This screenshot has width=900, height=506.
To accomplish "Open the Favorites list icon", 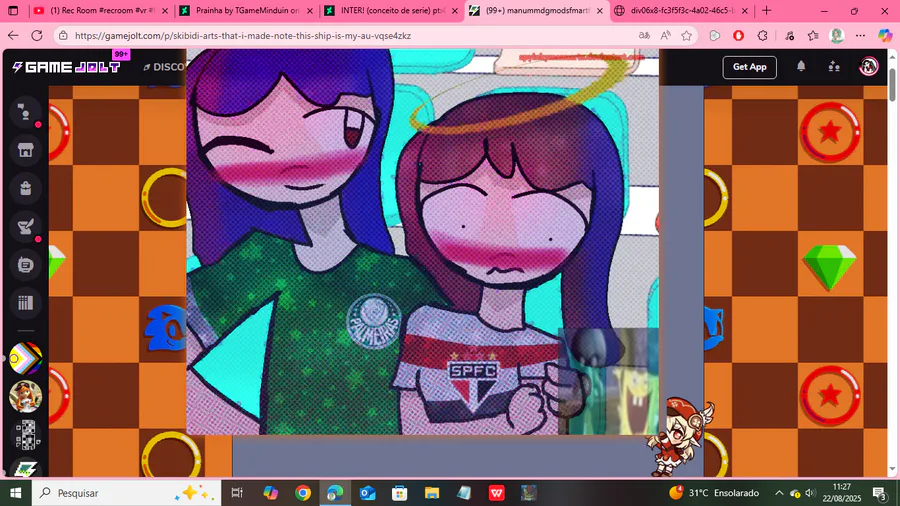I will click(813, 36).
